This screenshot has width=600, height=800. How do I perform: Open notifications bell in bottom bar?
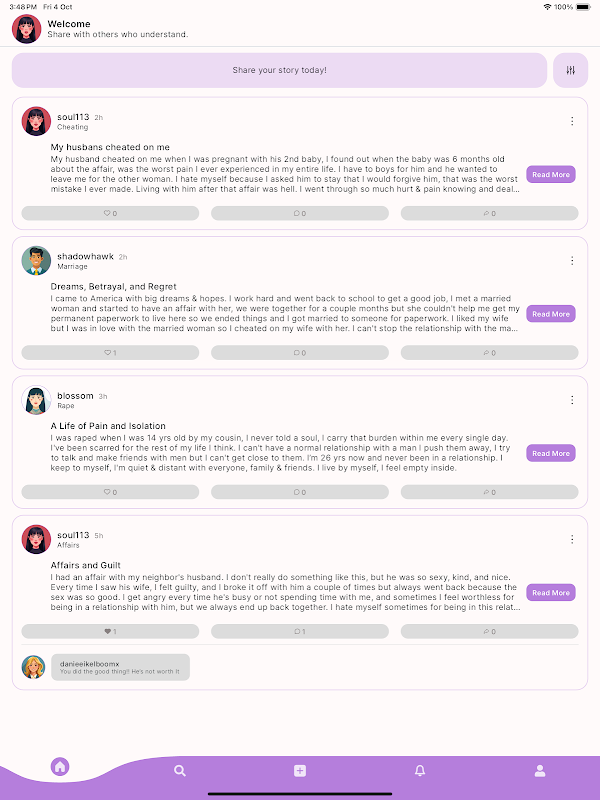[x=420, y=770]
